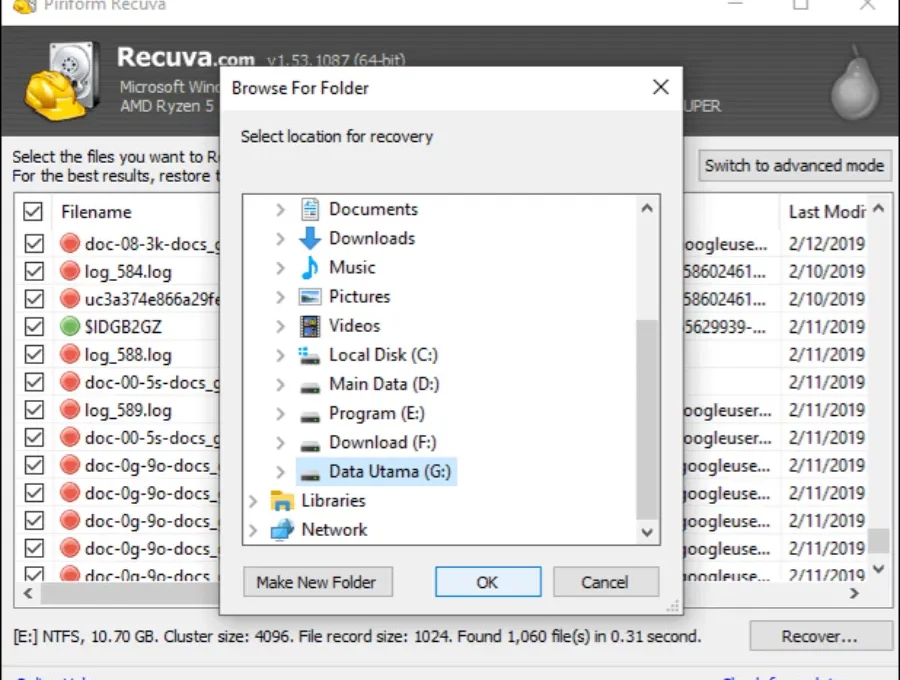Uncheck the $IDGB2GZ checkbox
This screenshot has height=680, width=900.
click(34, 326)
